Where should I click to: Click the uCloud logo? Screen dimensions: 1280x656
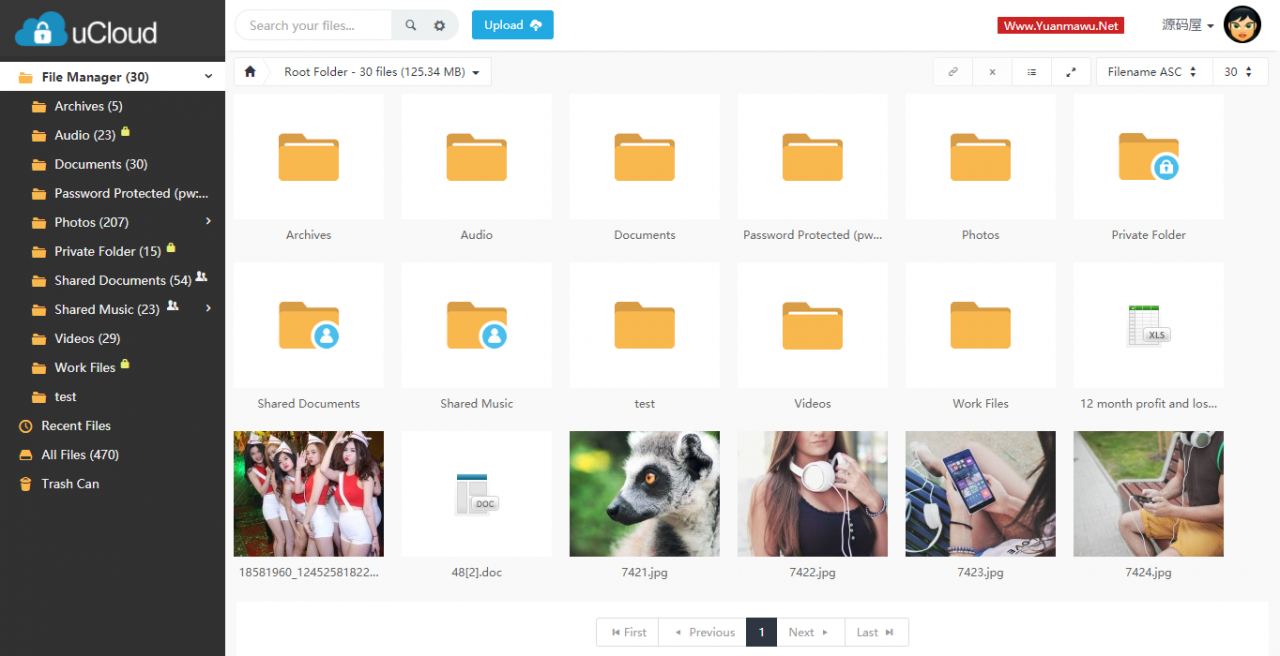[x=86, y=31]
